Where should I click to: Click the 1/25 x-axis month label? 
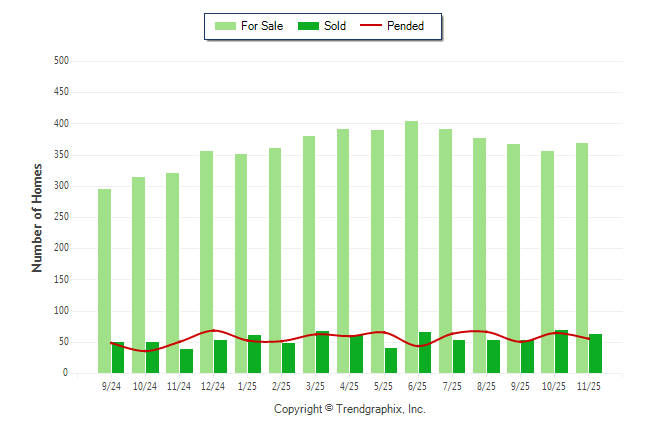click(247, 386)
